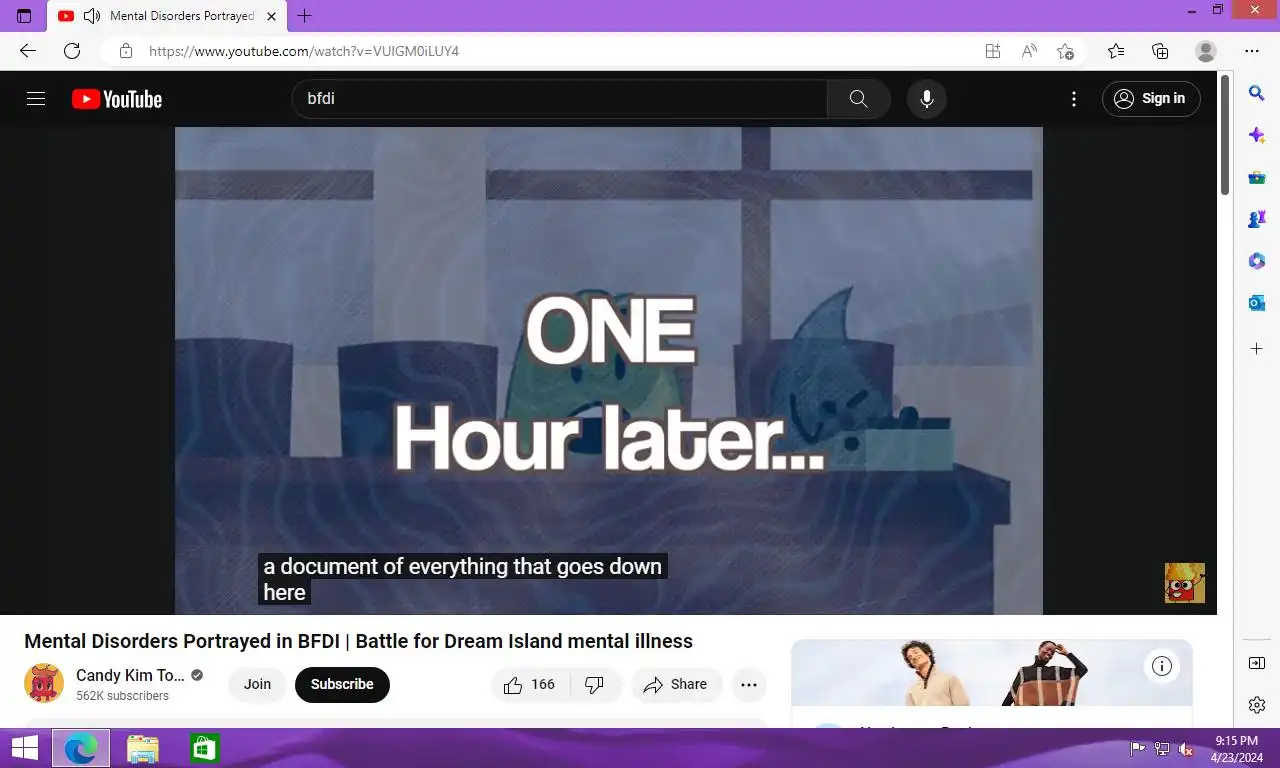The width and height of the screenshot is (1280, 768).
Task: Open more actions ellipsis below video
Action: click(x=749, y=685)
